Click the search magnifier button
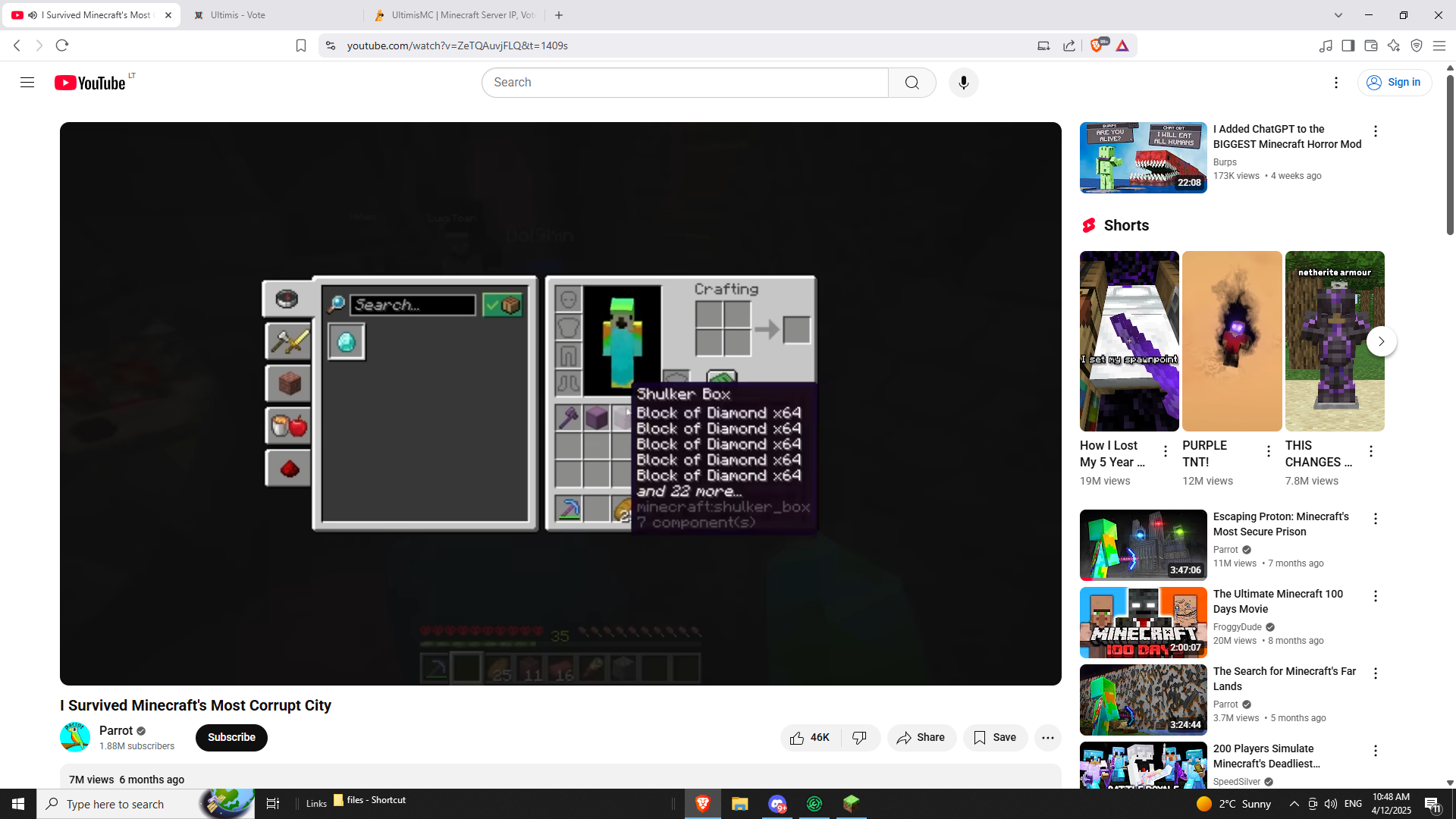This screenshot has height=819, width=1456. 912,83
